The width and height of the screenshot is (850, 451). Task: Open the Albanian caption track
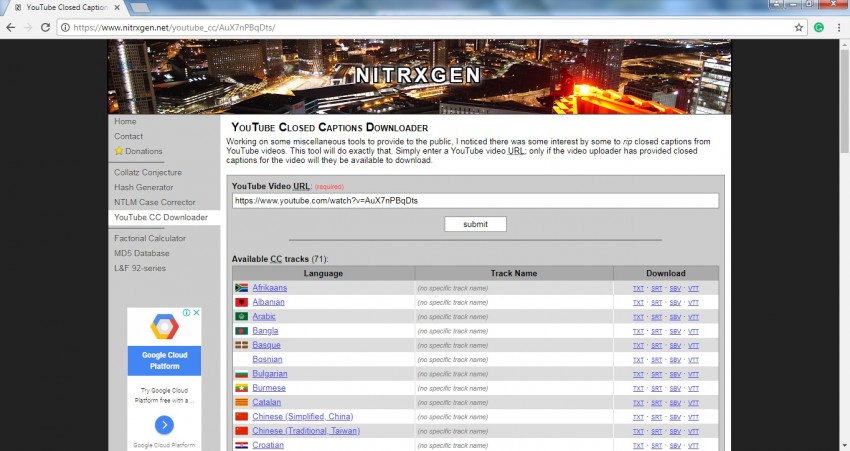pyautogui.click(x=268, y=302)
